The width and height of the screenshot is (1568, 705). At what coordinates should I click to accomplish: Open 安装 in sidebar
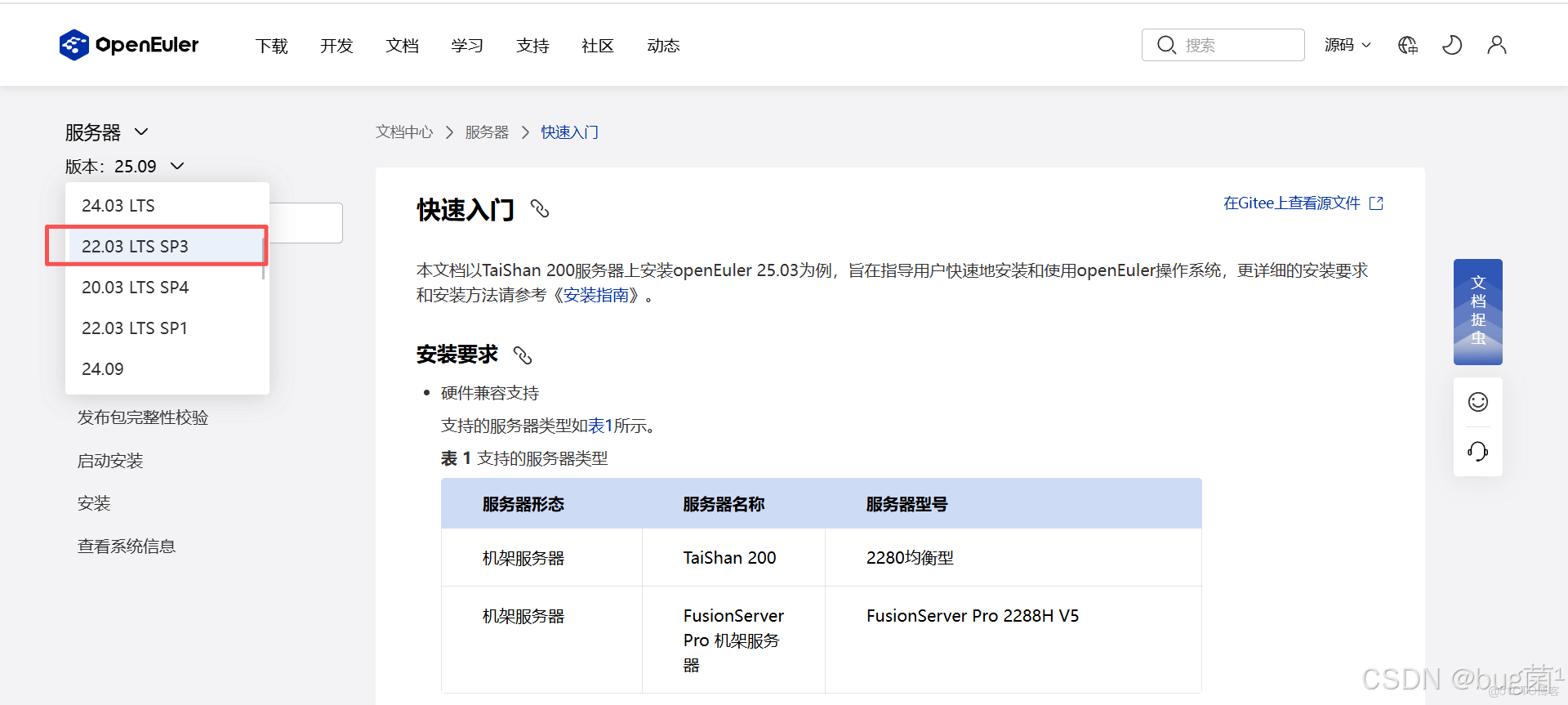[94, 503]
